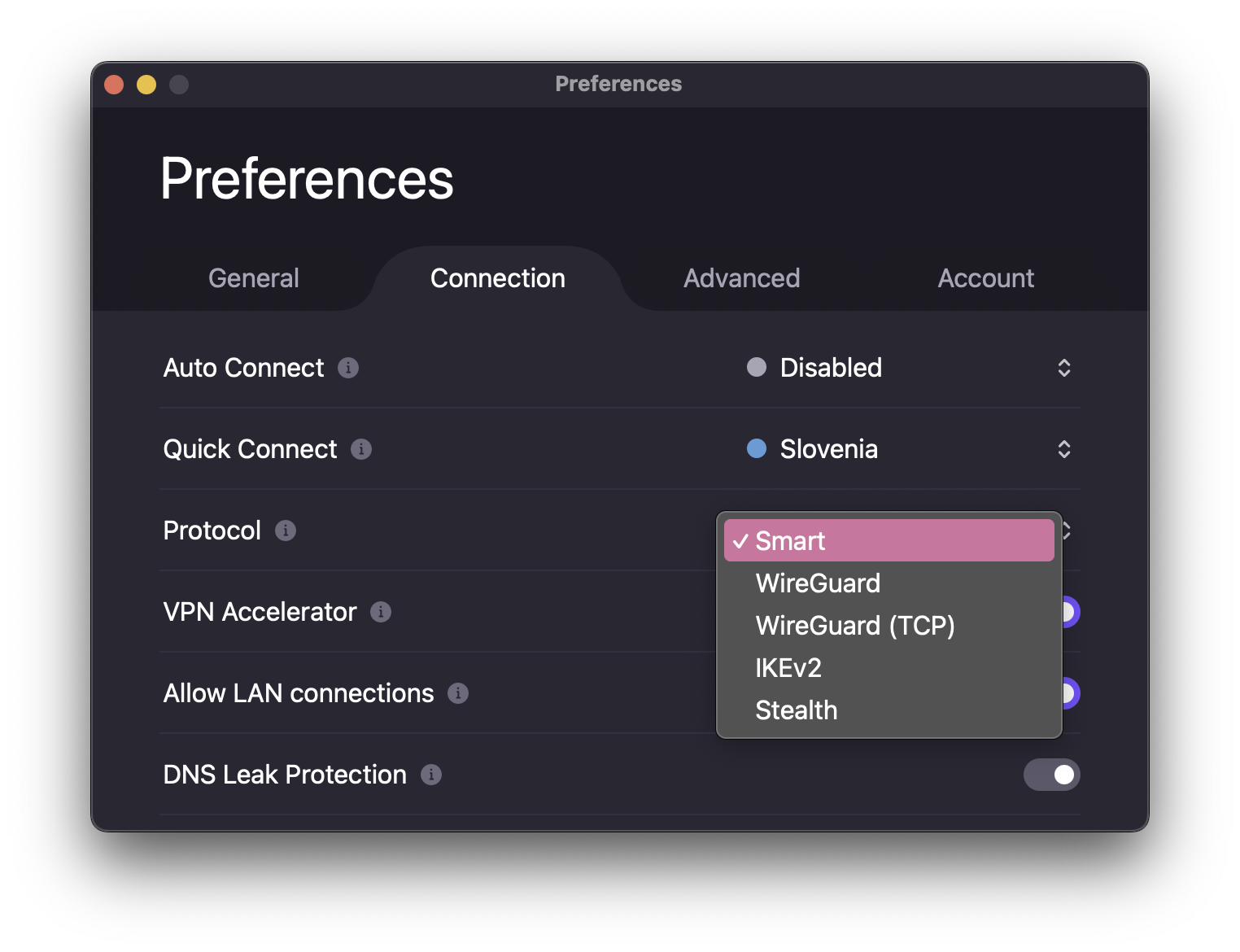Screen dimensions: 1240x952
Task: Pick IKEv2 in the protocol menu
Action: coord(788,668)
